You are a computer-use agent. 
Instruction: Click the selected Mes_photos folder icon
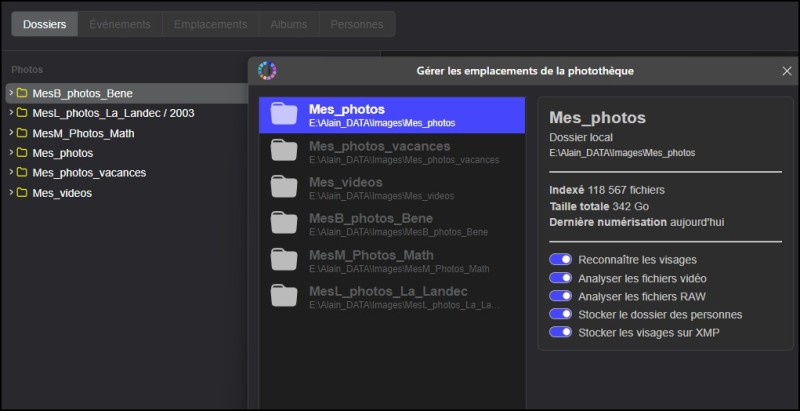[284, 114]
